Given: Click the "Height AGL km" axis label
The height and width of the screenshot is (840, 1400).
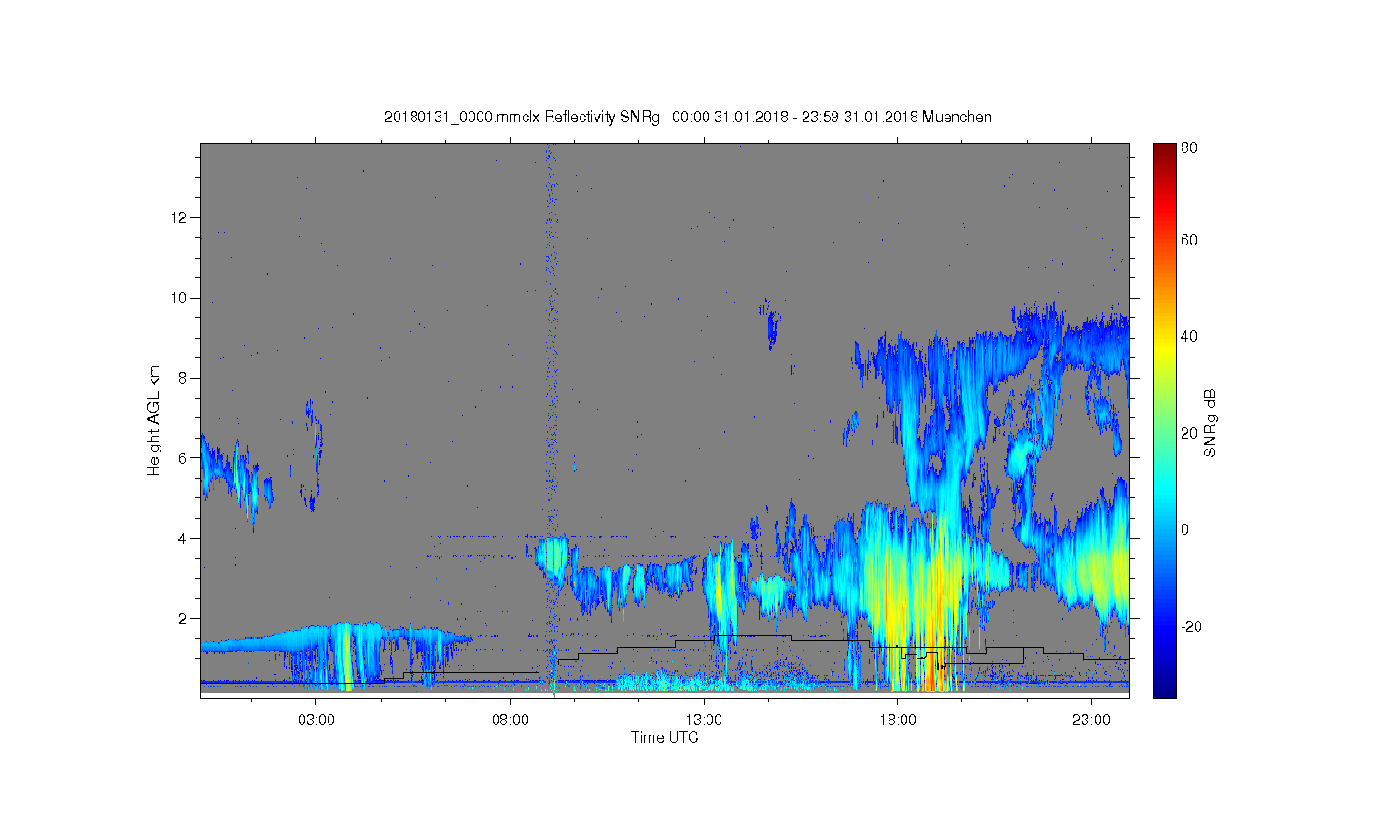Looking at the screenshot, I should coord(154,420).
